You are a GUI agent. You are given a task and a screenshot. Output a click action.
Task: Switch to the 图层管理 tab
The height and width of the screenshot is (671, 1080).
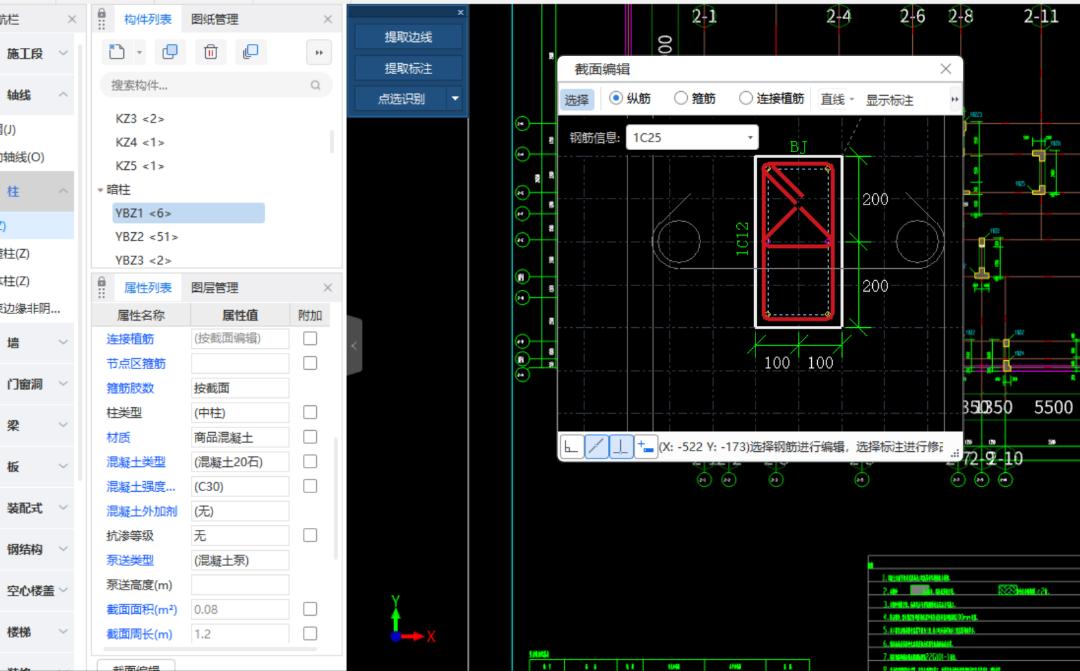click(215, 287)
